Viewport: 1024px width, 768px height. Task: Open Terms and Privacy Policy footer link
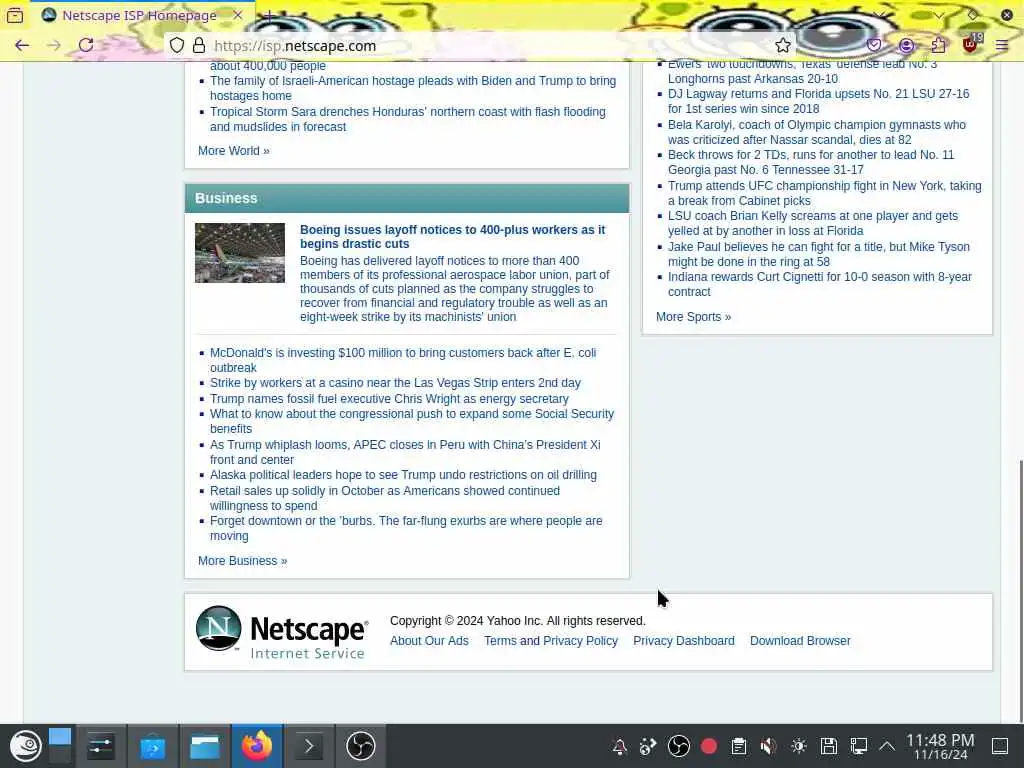[551, 641]
